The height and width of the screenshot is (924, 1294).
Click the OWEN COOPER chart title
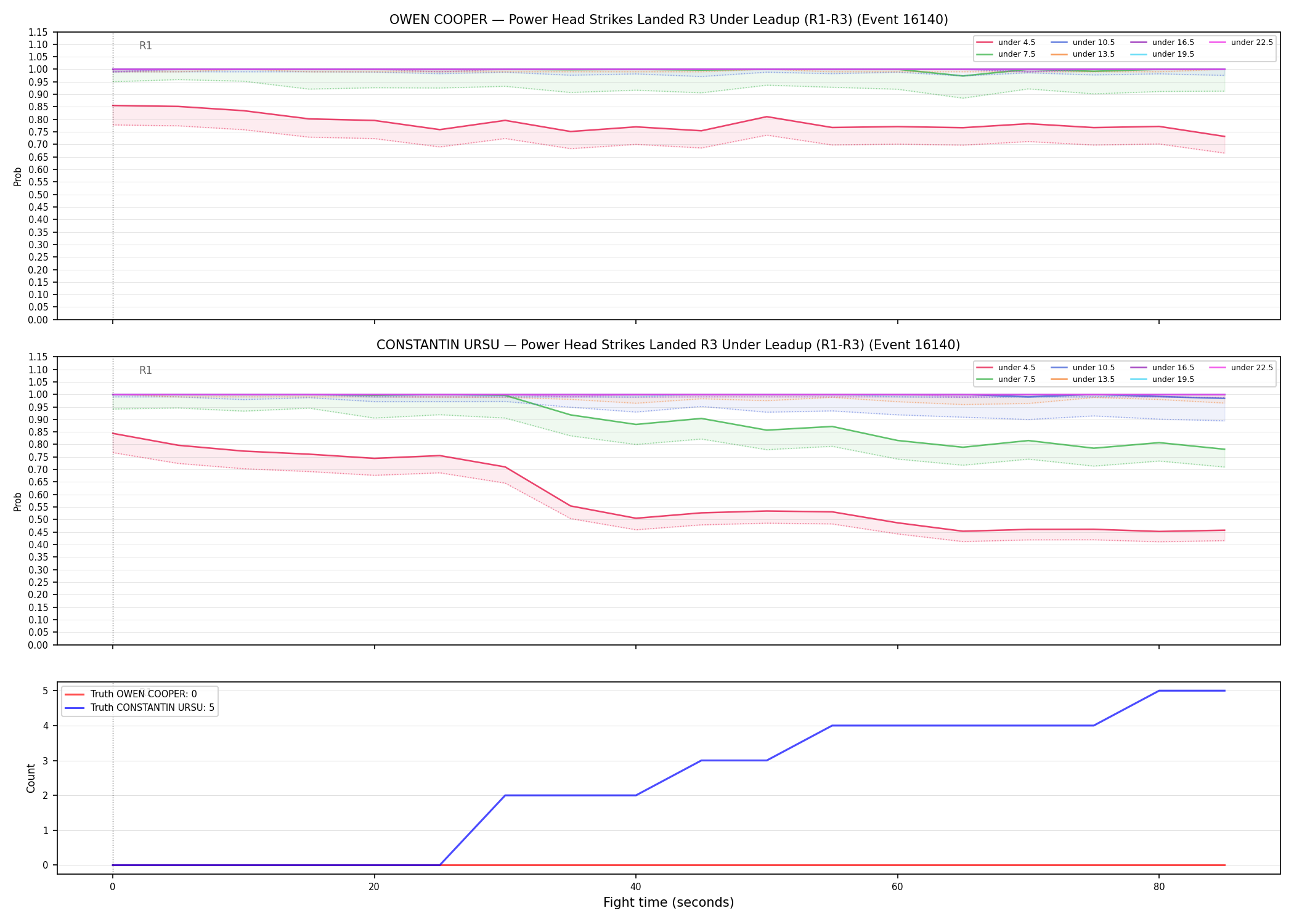[x=669, y=20]
